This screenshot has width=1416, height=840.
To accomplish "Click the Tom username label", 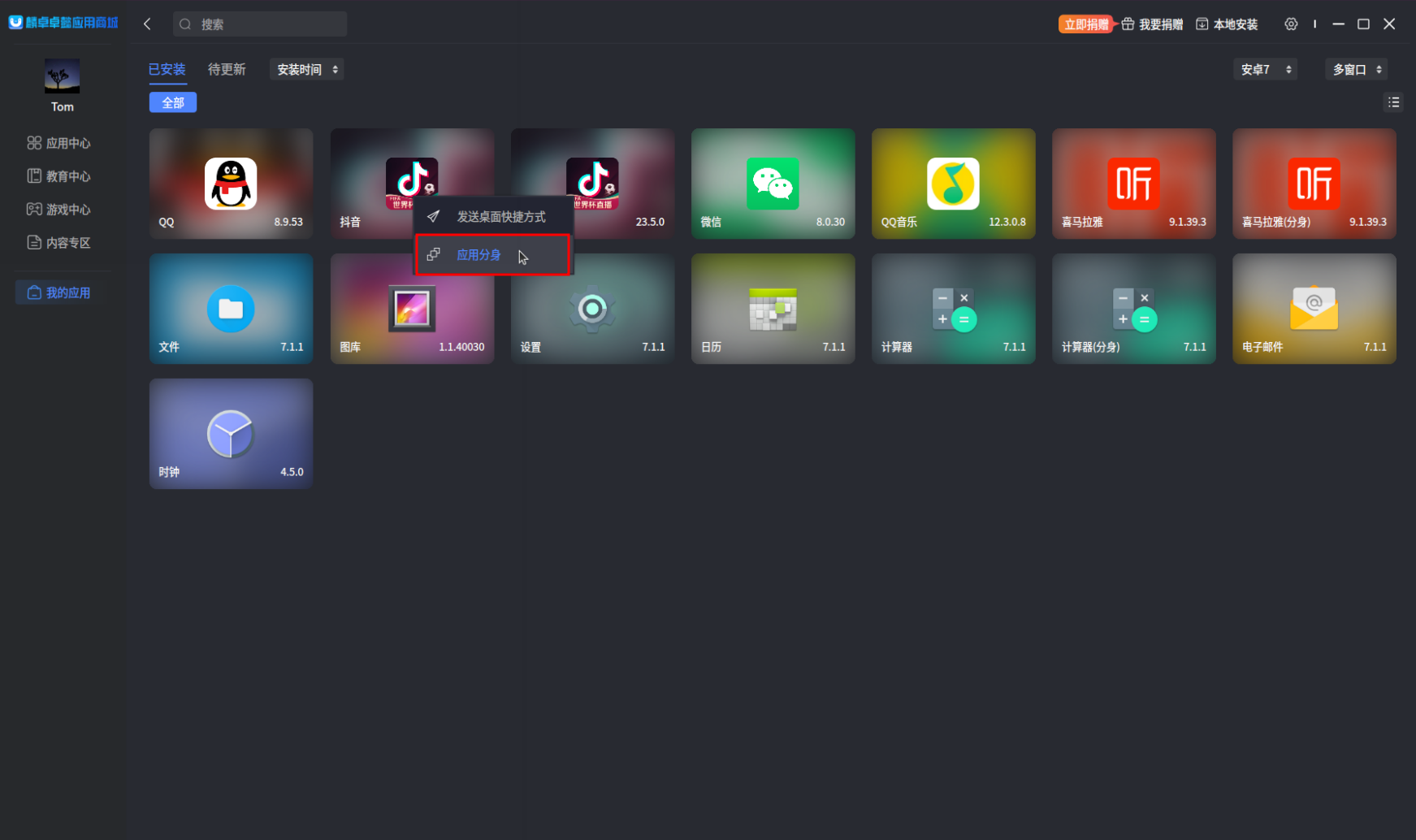I will click(x=63, y=107).
